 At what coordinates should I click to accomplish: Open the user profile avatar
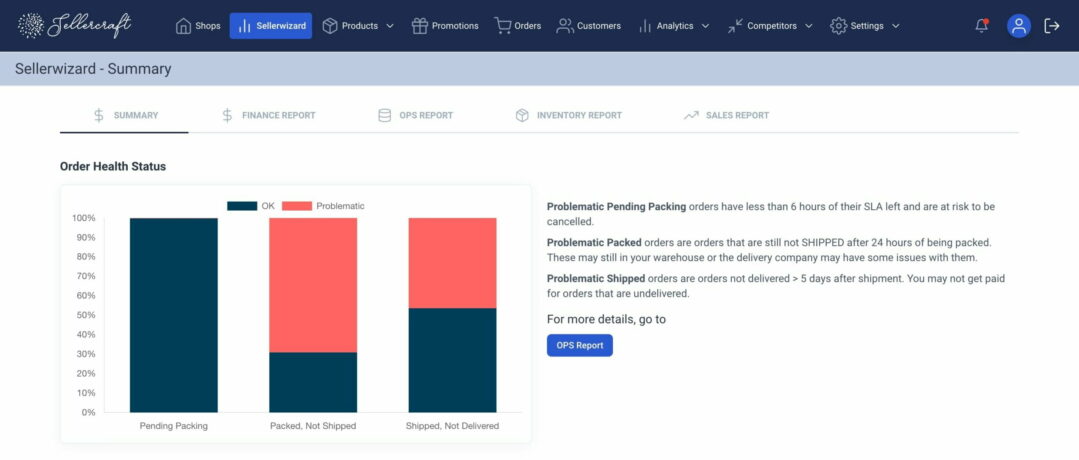pos(1018,26)
